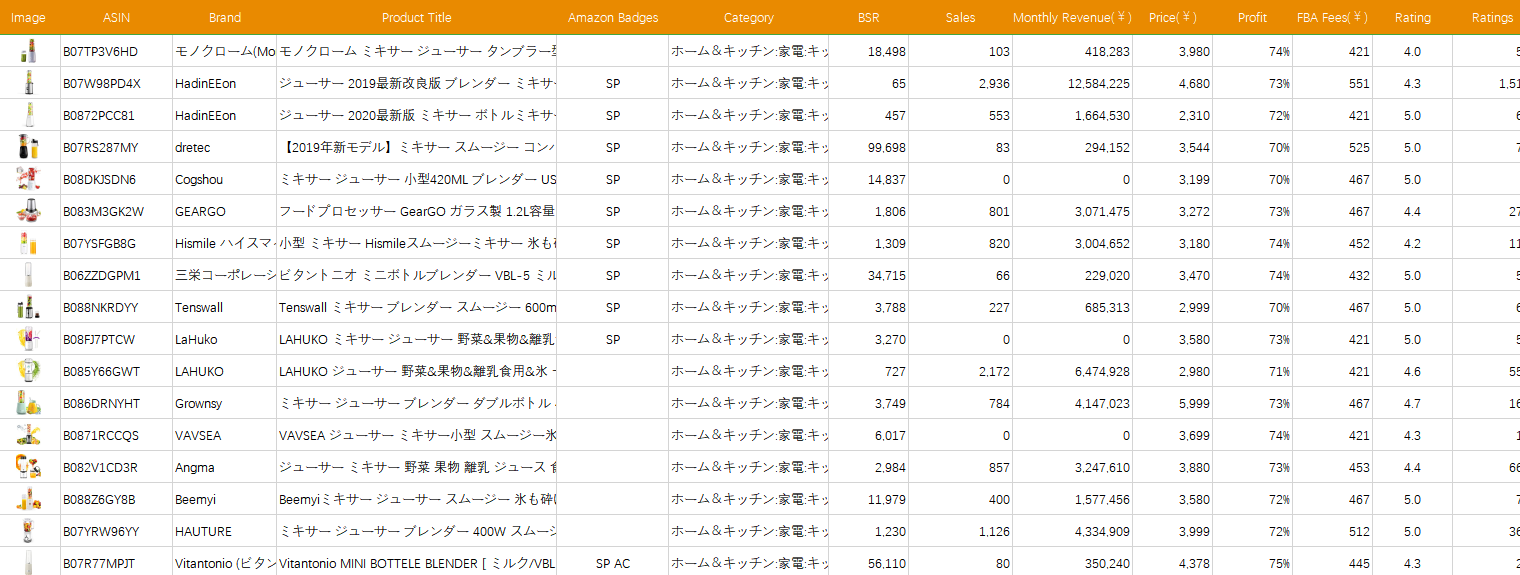Open product thumbnail for ASIN B07TP3V6HD

point(27,51)
